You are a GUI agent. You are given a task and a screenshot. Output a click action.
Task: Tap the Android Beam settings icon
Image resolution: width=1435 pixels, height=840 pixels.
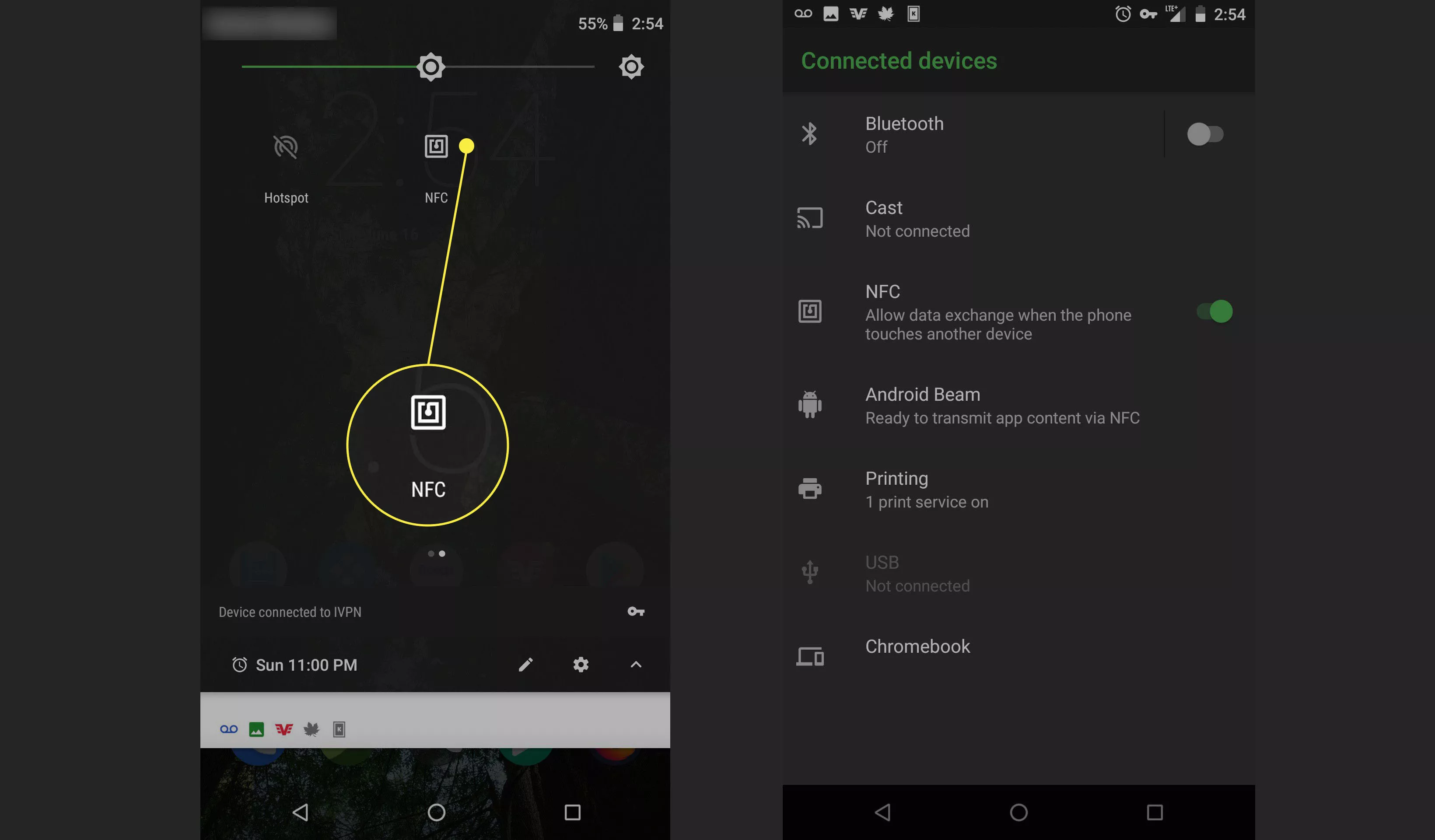click(809, 405)
